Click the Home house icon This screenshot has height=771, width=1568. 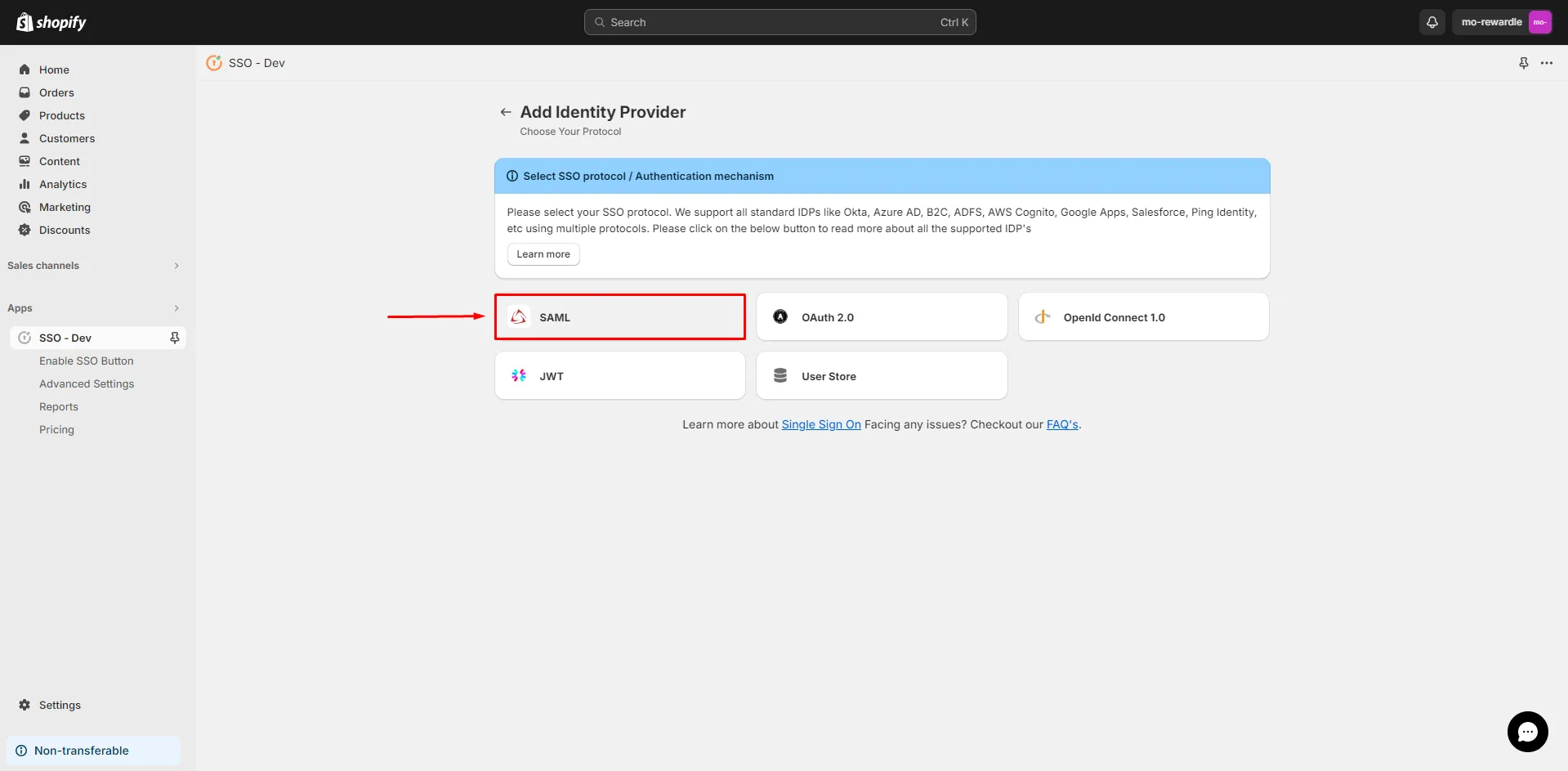pyautogui.click(x=25, y=69)
